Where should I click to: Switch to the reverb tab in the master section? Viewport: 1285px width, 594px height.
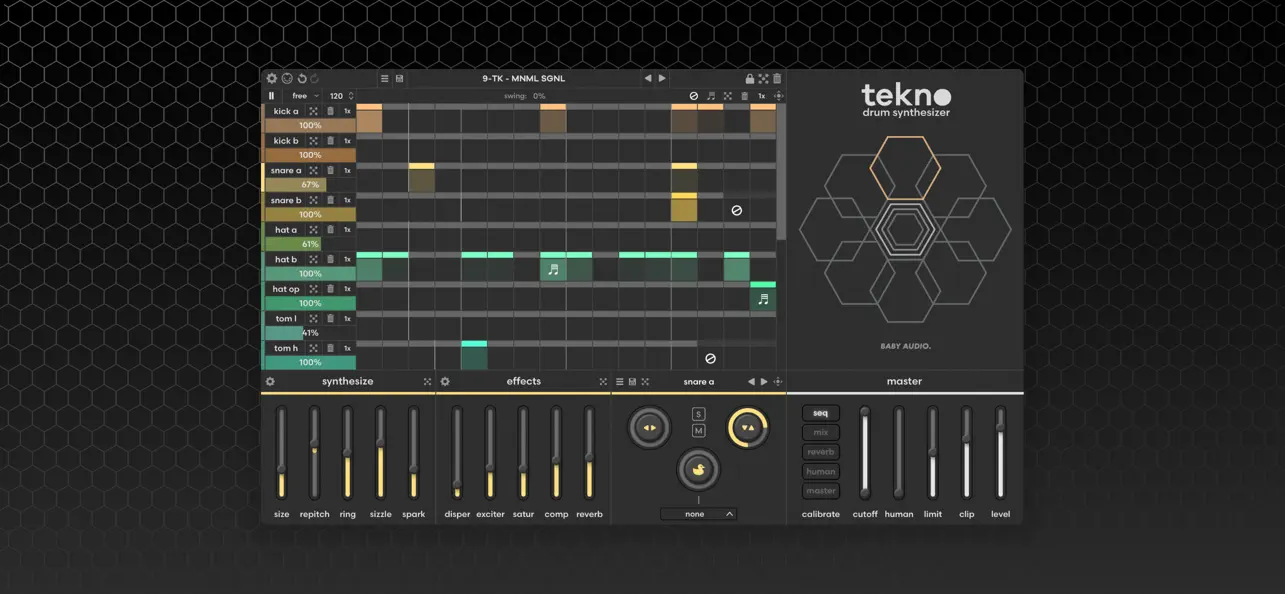tap(820, 451)
